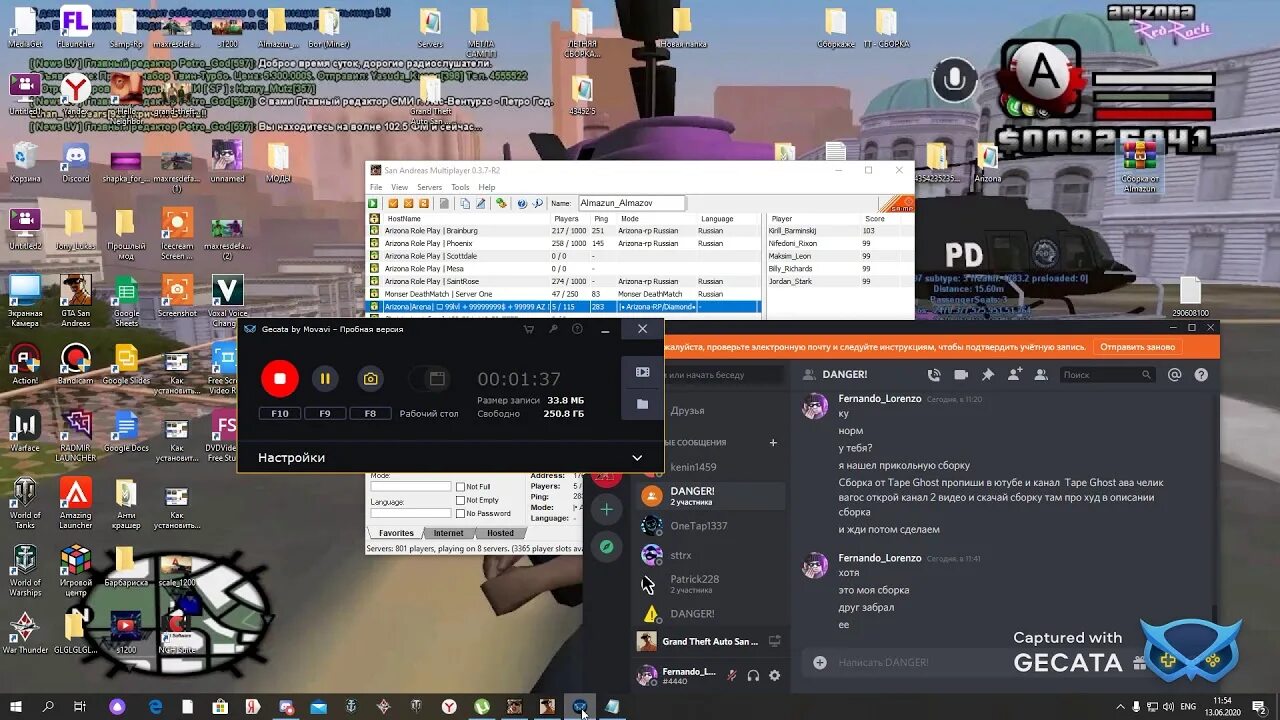Open the OneTap1337 direct message

pyautogui.click(x=711, y=526)
